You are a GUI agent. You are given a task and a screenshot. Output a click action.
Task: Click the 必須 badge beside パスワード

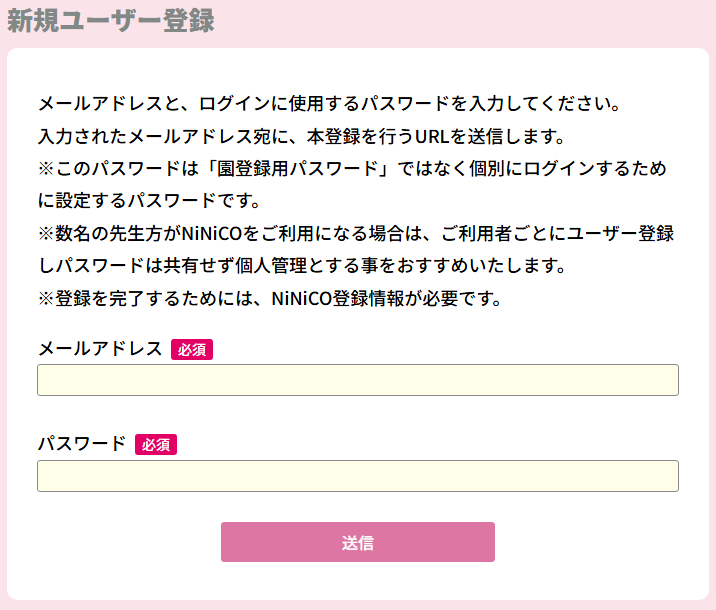[156, 445]
